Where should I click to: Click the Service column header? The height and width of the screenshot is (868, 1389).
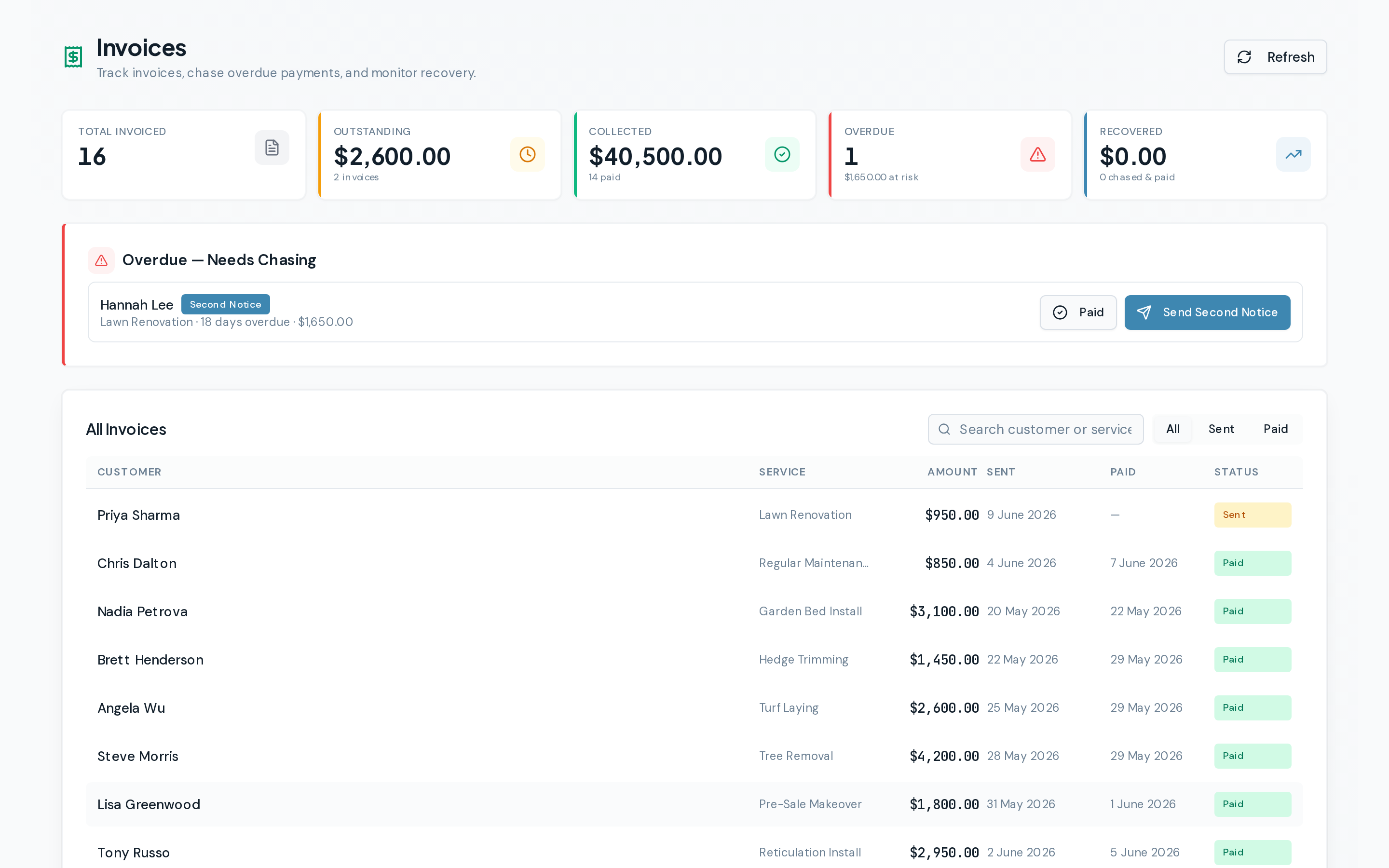coord(782,472)
